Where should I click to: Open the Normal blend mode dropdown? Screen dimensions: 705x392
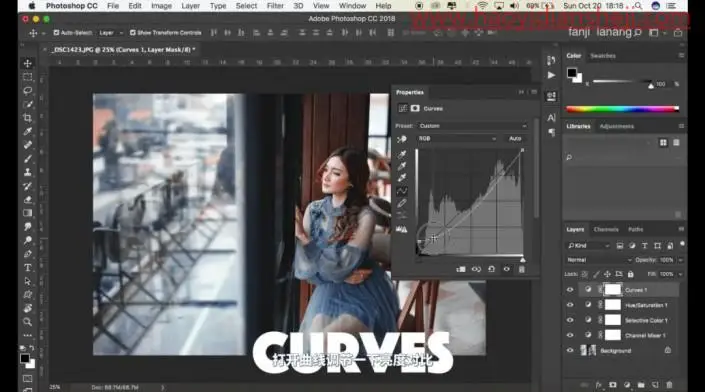point(599,260)
